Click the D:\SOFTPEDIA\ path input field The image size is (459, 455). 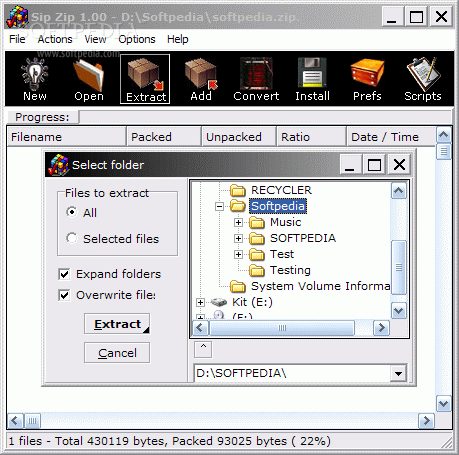[x=293, y=373]
